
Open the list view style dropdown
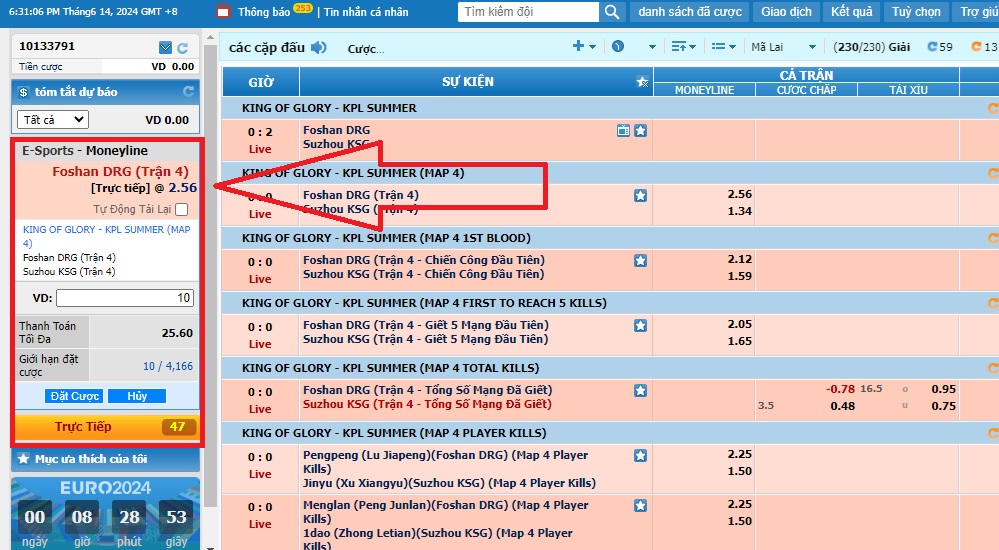click(724, 47)
